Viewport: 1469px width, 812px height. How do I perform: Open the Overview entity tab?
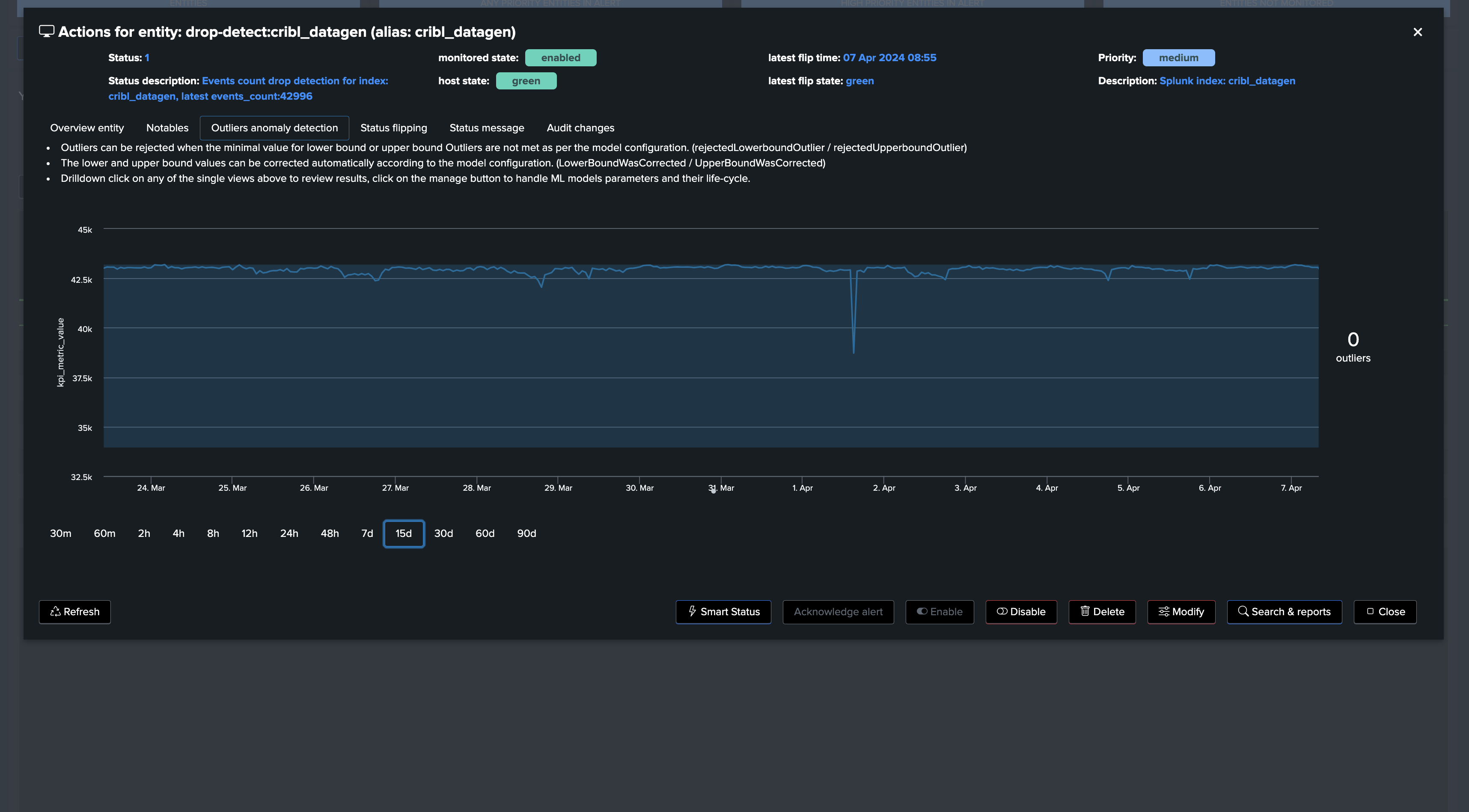point(87,127)
